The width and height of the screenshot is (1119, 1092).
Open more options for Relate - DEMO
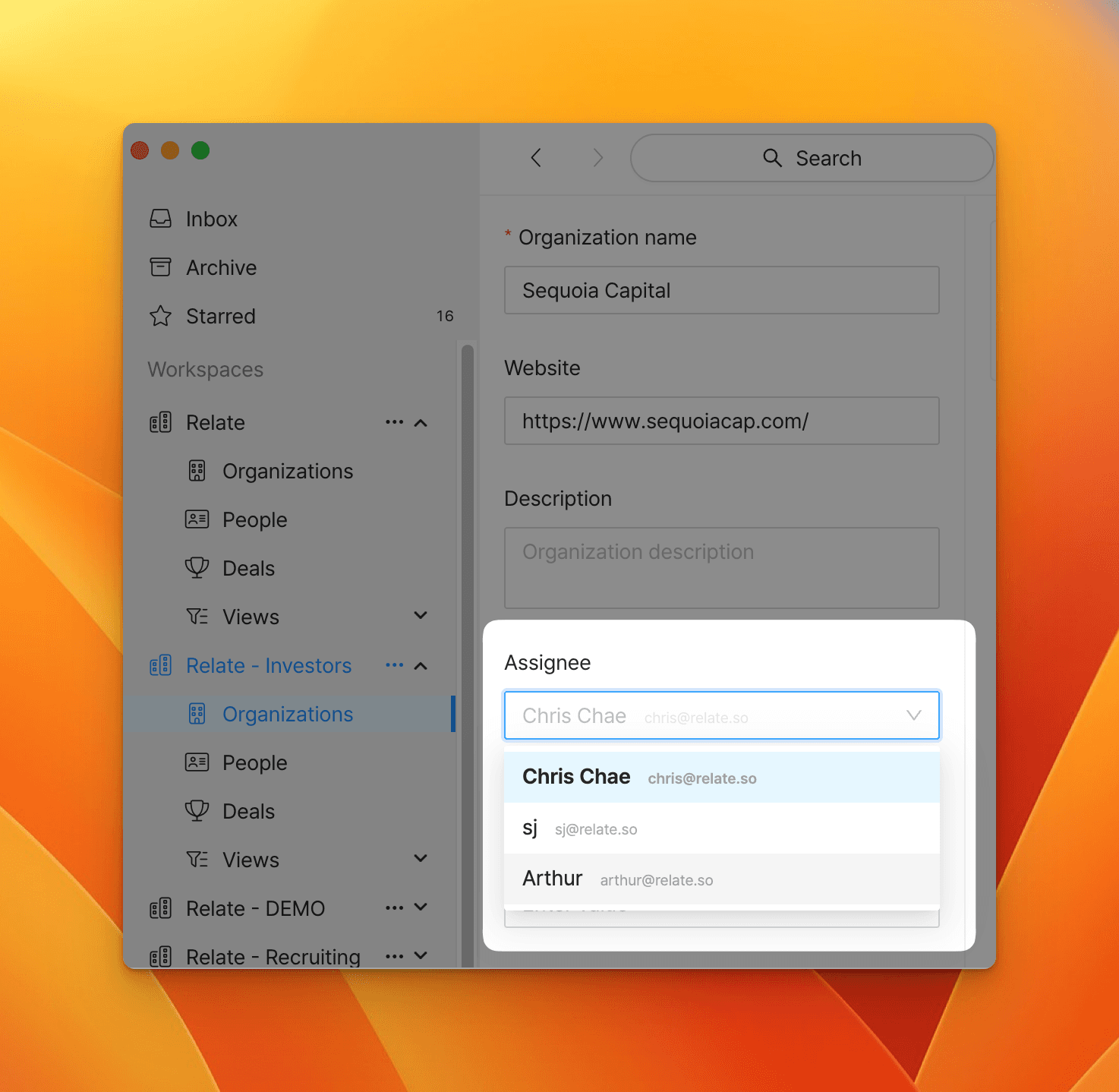394,908
